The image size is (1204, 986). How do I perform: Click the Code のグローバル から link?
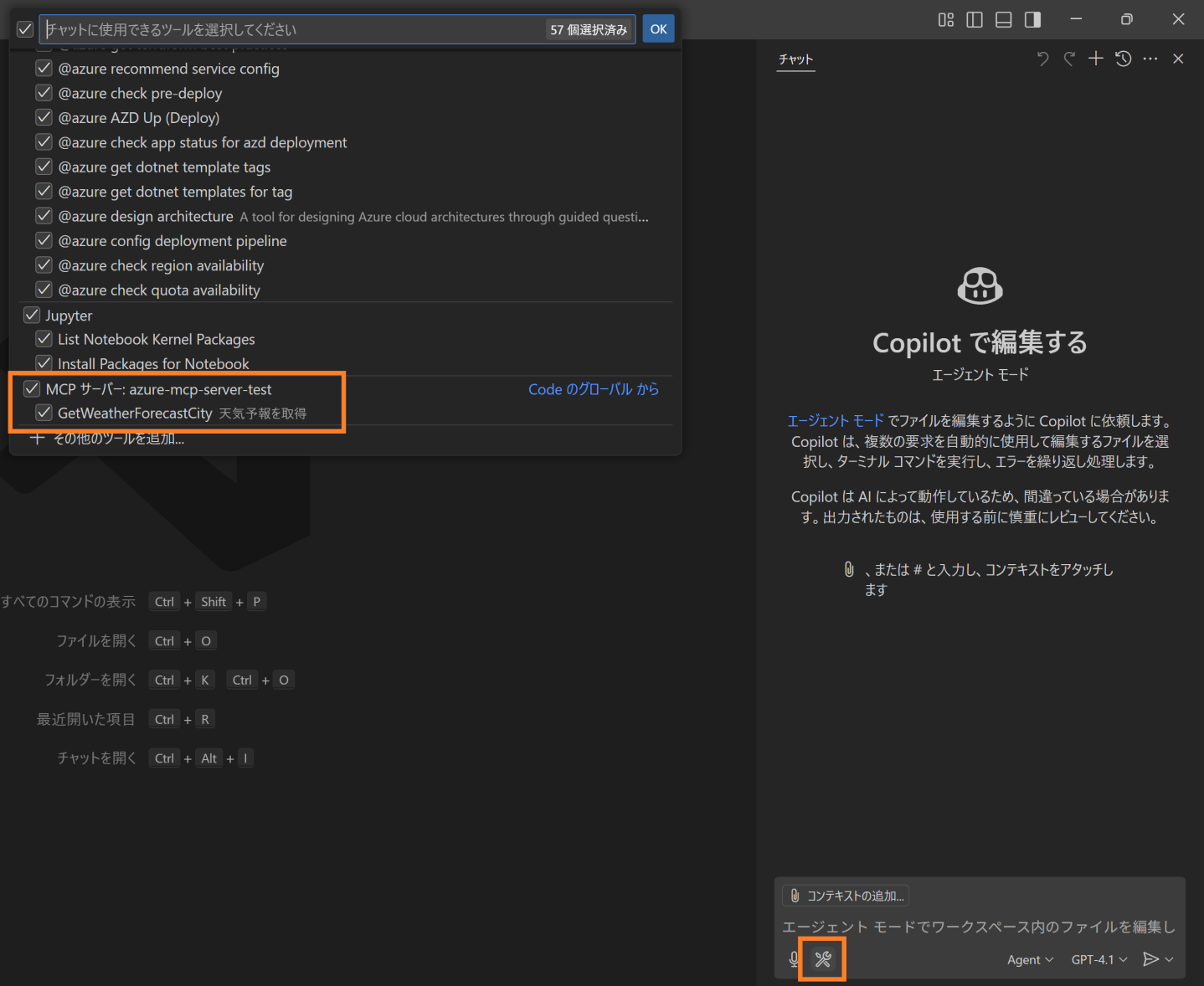point(594,389)
